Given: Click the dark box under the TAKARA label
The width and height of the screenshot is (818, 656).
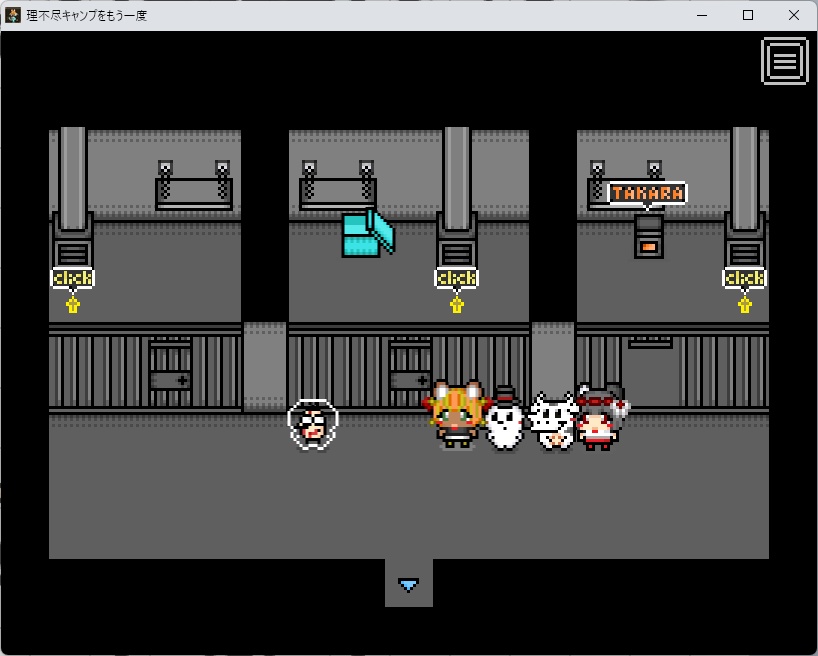Looking at the screenshot, I should (649, 236).
